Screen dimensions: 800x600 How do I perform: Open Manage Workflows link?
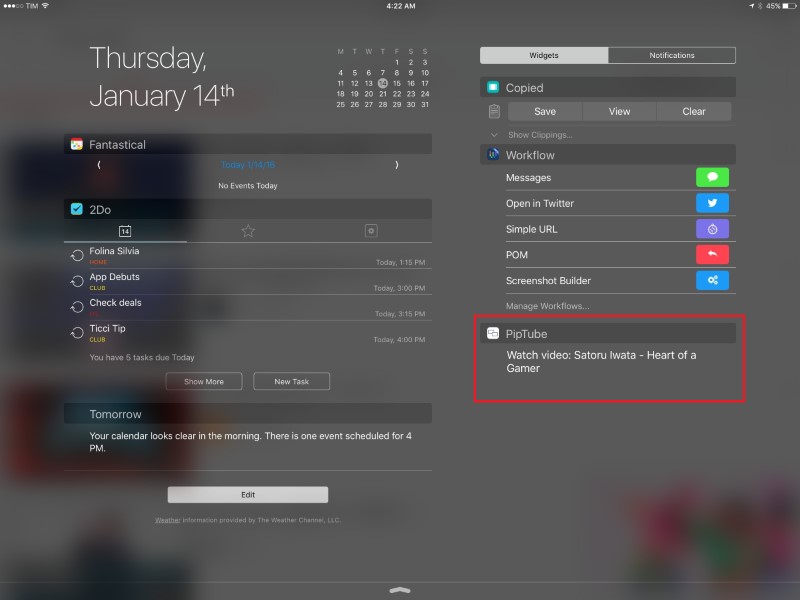tap(547, 305)
